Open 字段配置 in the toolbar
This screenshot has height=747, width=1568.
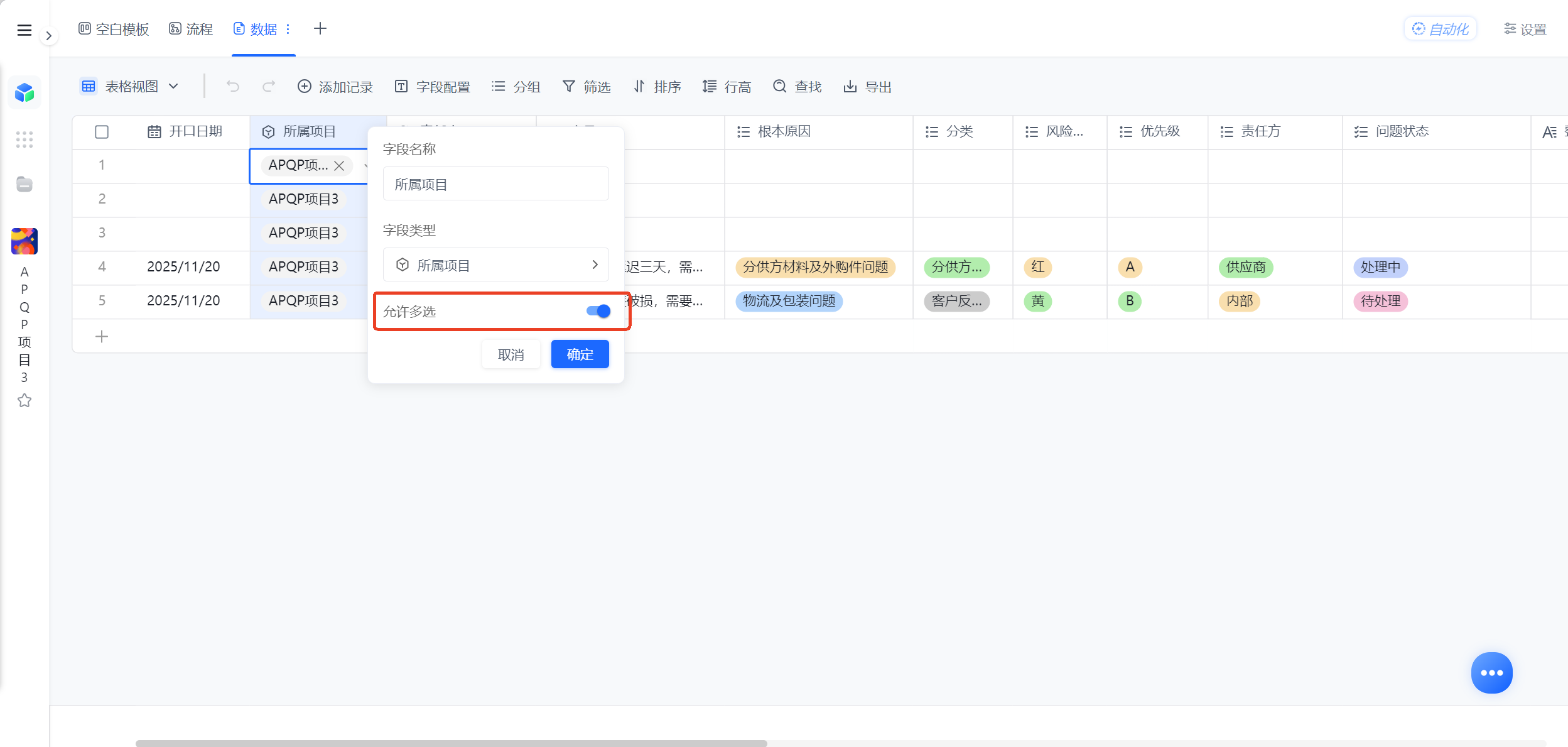point(433,87)
